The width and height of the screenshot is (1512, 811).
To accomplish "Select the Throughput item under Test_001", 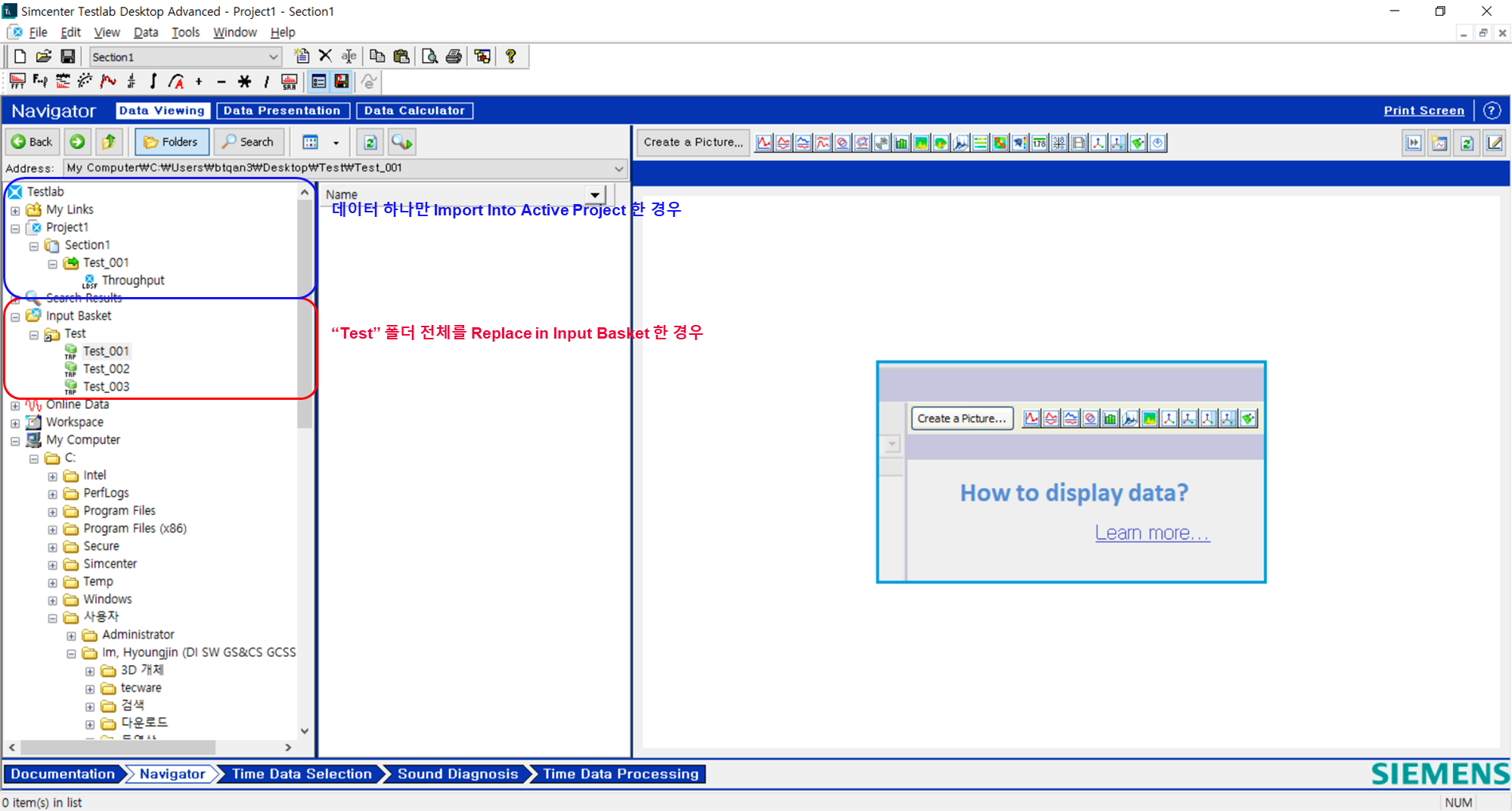I will [x=133, y=280].
